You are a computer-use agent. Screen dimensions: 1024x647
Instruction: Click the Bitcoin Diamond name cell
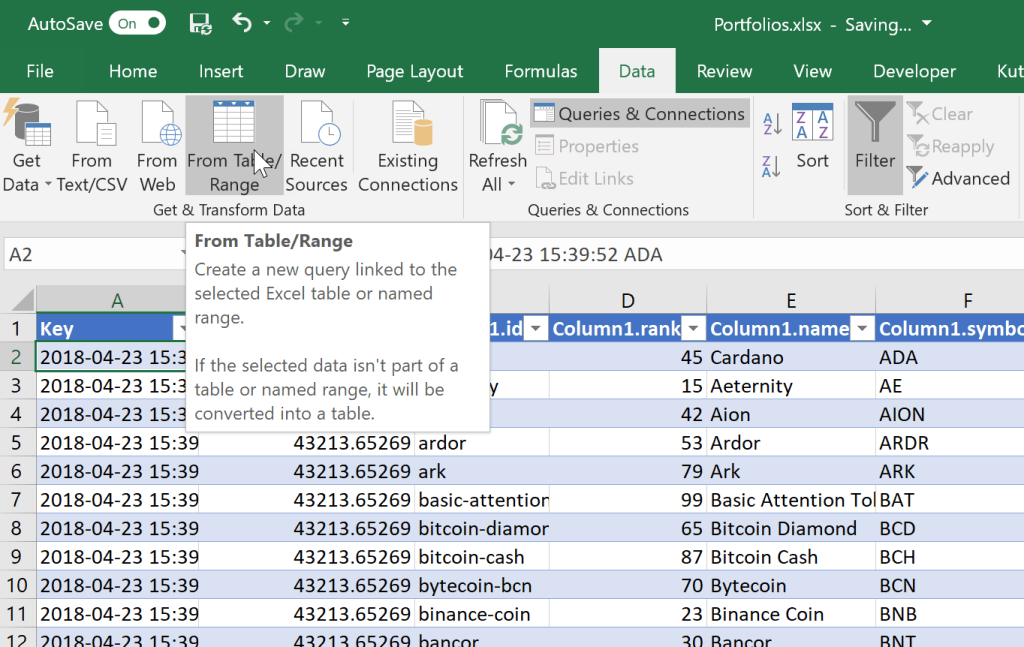791,528
